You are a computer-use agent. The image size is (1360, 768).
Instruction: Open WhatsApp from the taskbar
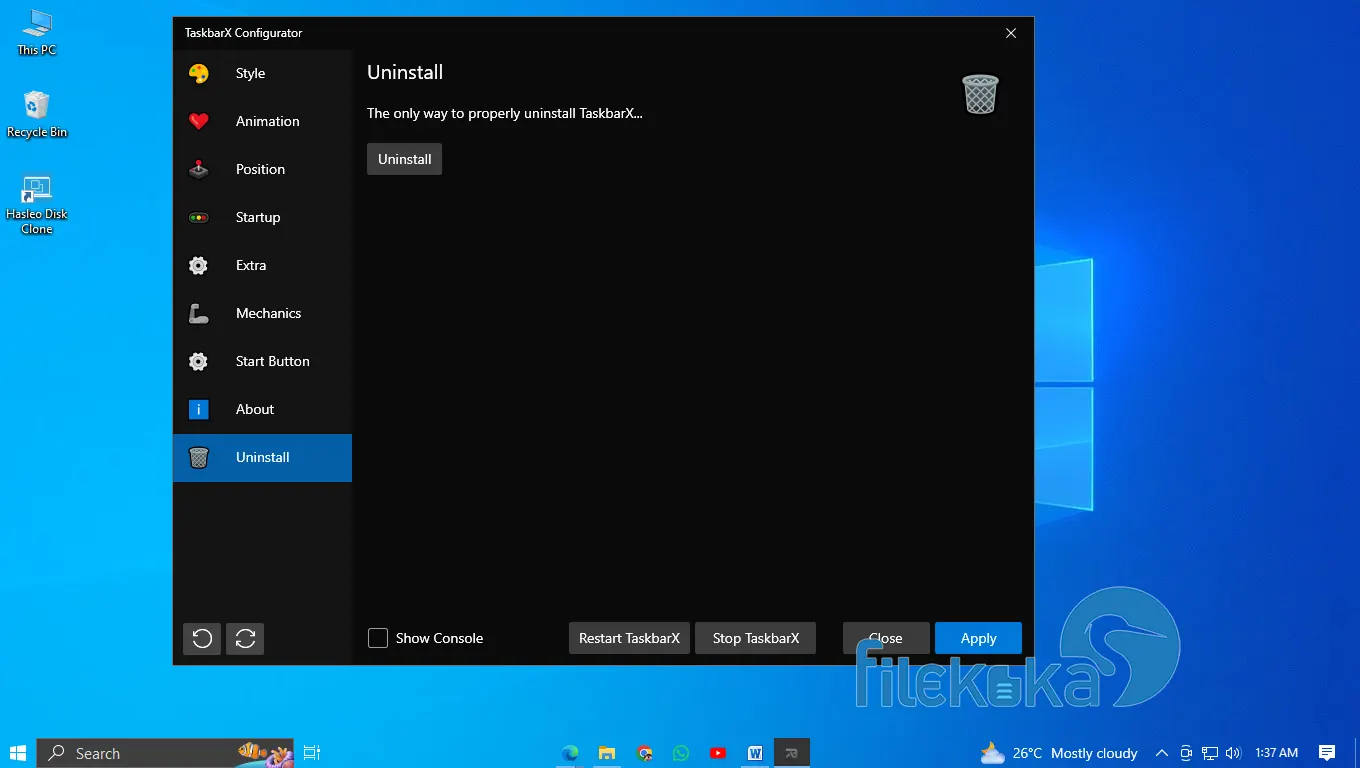pyautogui.click(x=681, y=753)
